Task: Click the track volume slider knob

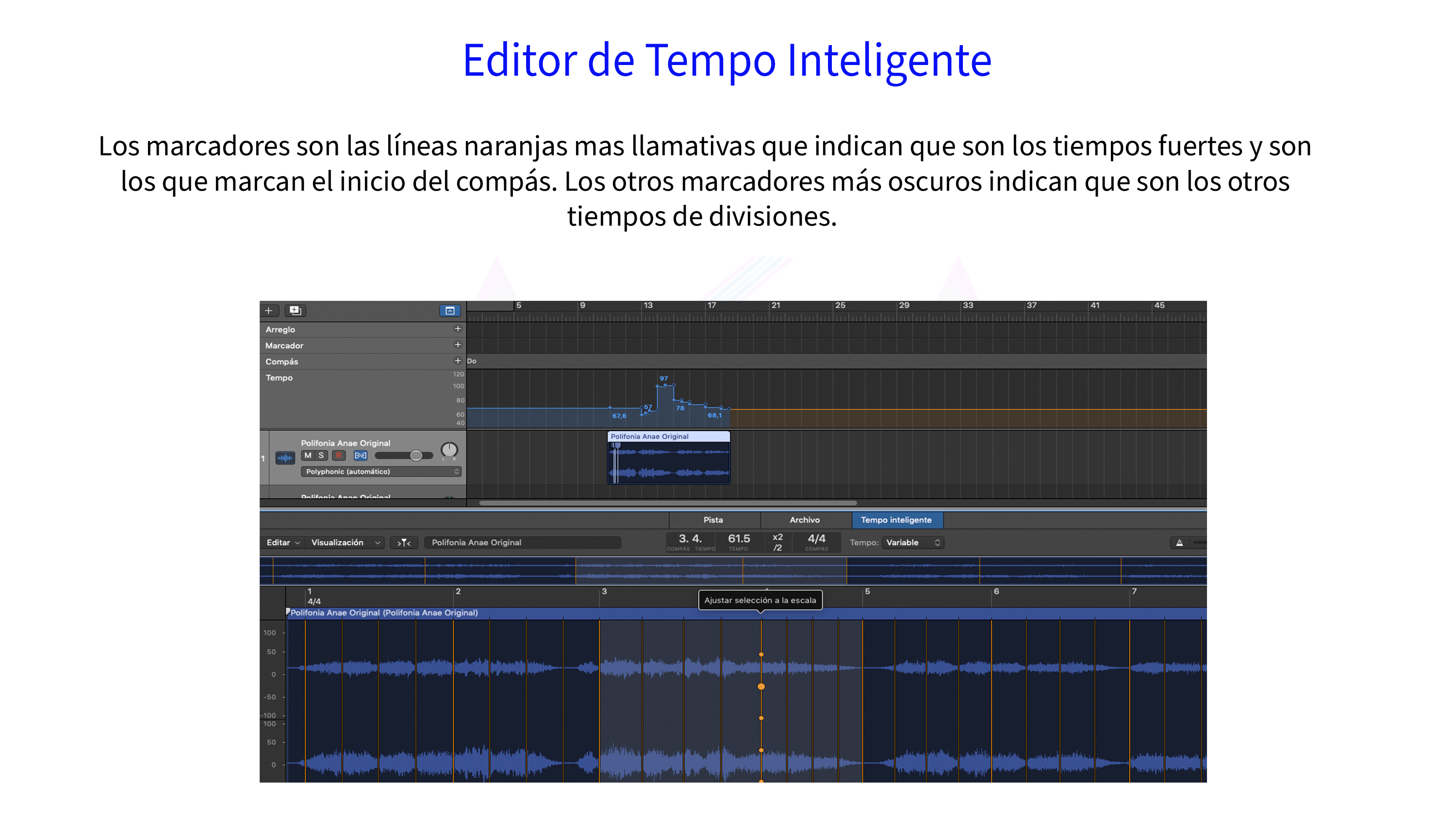Action: point(416,456)
